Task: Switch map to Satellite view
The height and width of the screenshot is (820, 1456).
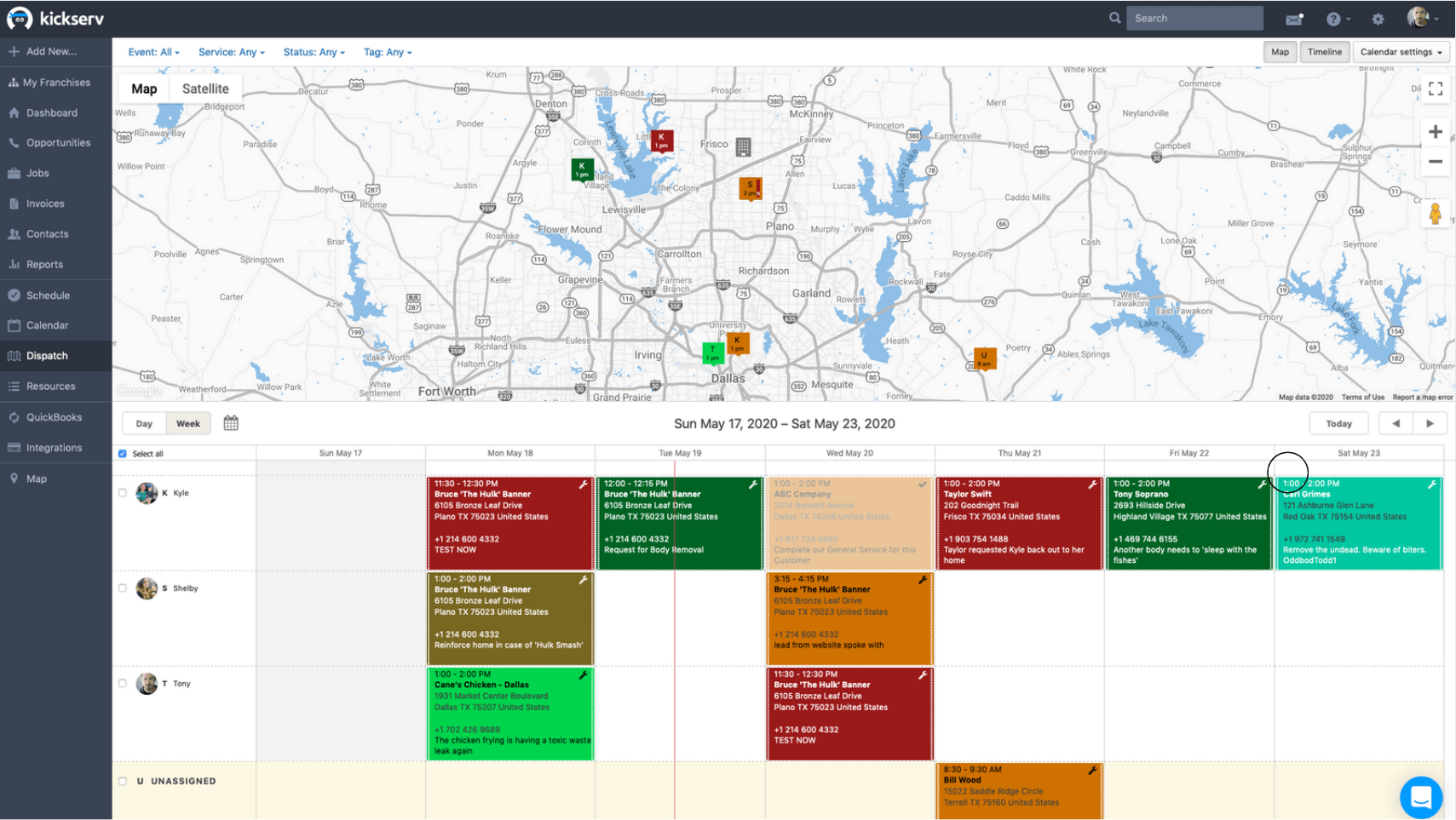Action: (x=205, y=89)
